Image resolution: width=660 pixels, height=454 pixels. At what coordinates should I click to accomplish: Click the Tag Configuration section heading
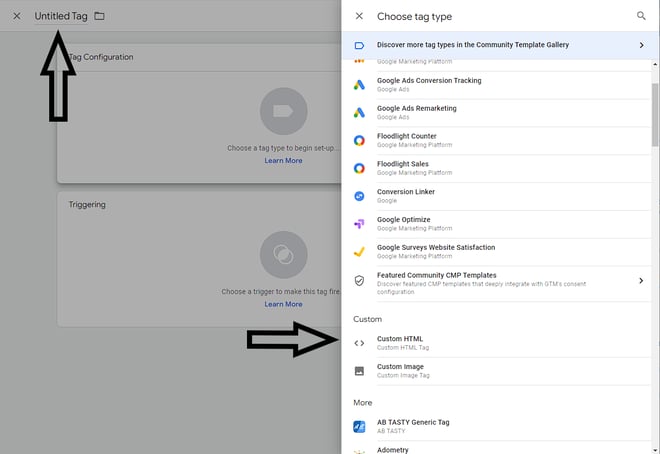point(101,57)
